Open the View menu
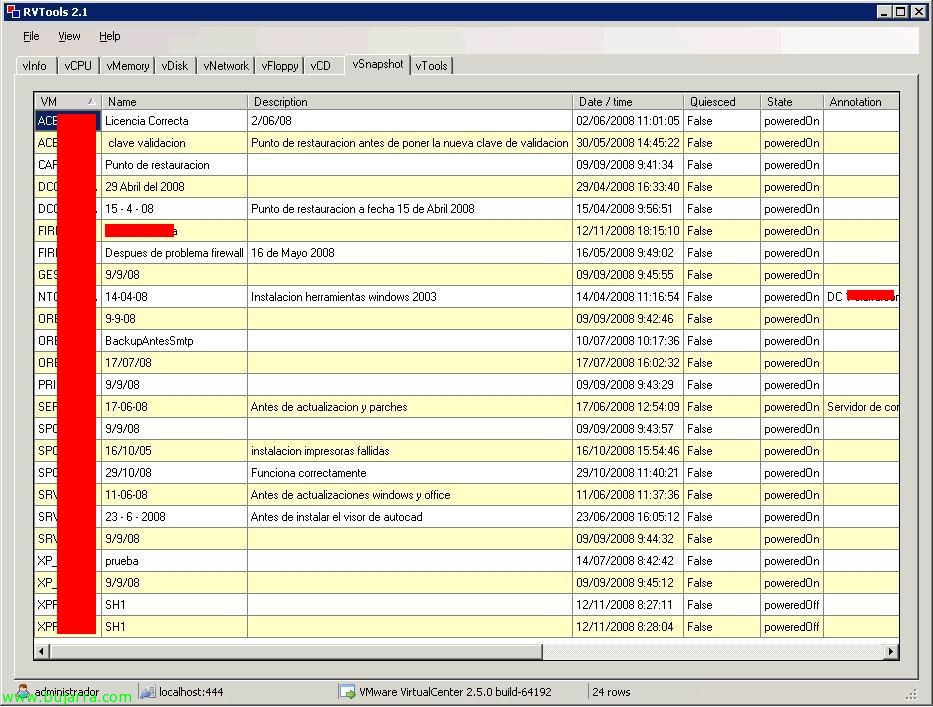The width and height of the screenshot is (933, 707). [x=69, y=36]
